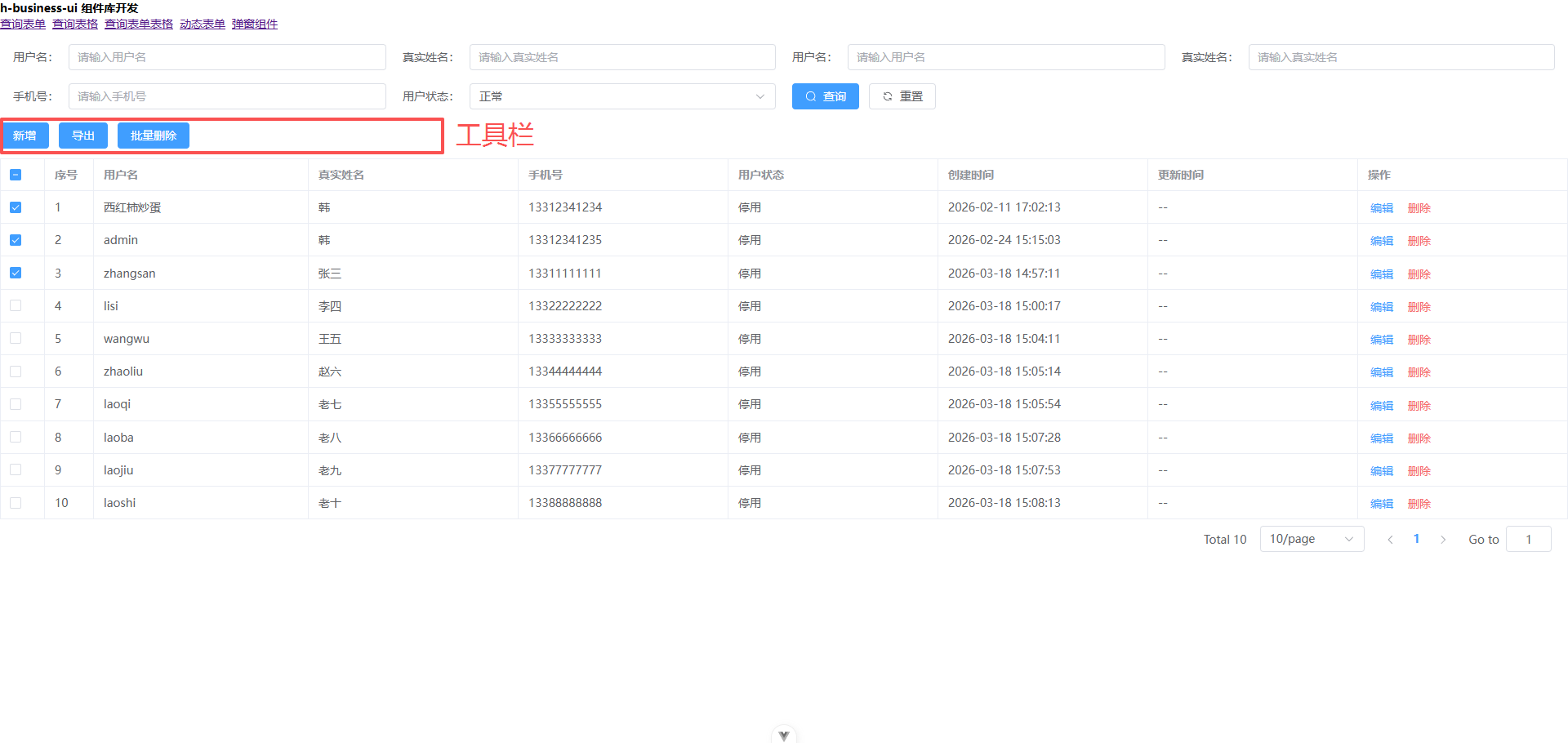The image size is (1568, 743).
Task: Check the lisi row checkbox
Action: [x=16, y=305]
